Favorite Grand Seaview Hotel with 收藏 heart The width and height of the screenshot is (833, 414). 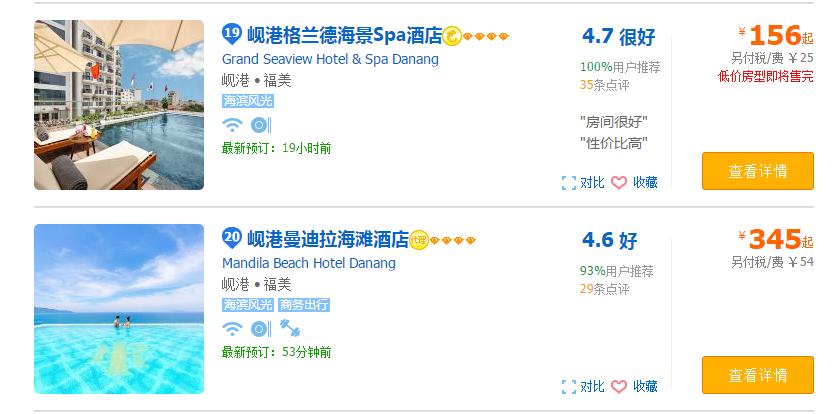click(x=634, y=182)
